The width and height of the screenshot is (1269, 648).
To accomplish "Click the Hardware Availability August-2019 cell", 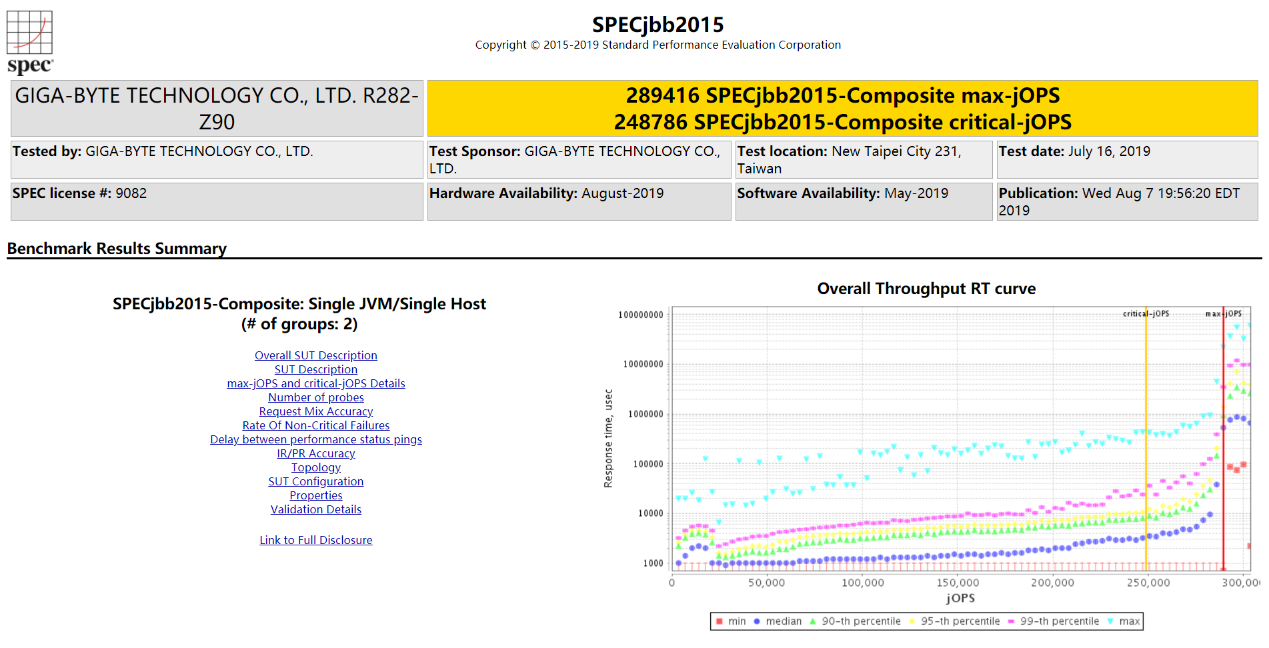I will [x=579, y=202].
